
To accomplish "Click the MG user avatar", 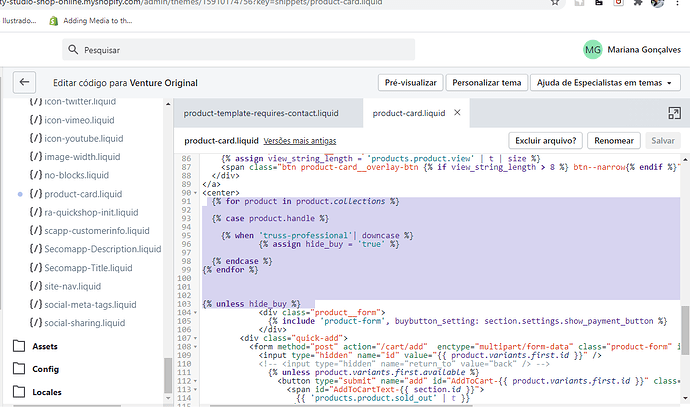I will (593, 49).
